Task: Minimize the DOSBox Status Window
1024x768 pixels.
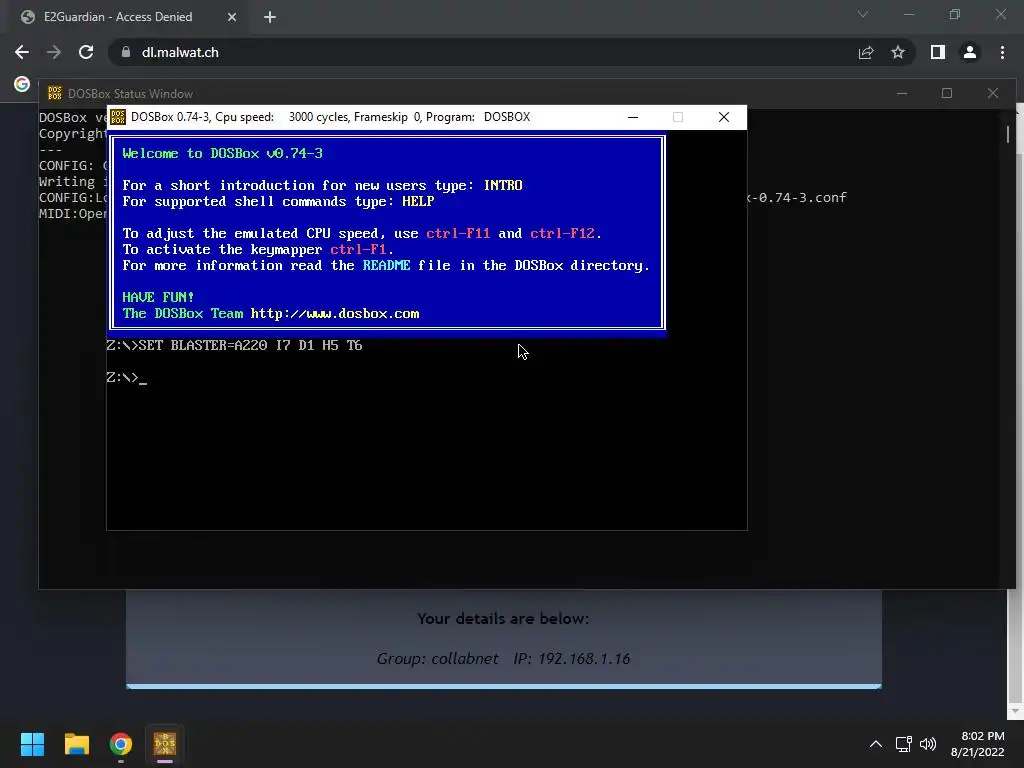Action: (902, 93)
